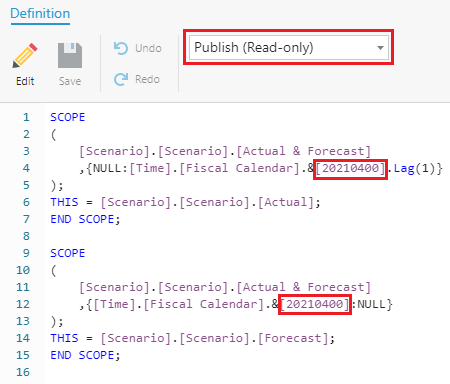Click the Redo arrow icon

pos(121,79)
